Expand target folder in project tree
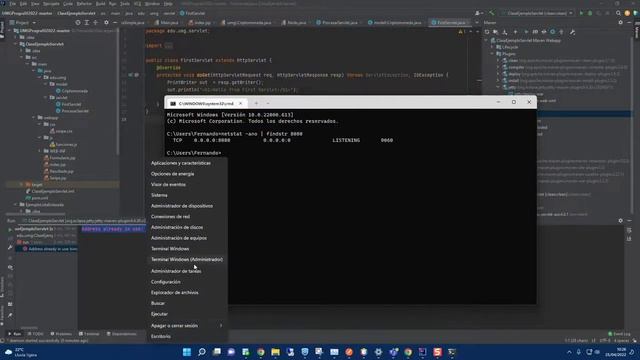 (22, 184)
